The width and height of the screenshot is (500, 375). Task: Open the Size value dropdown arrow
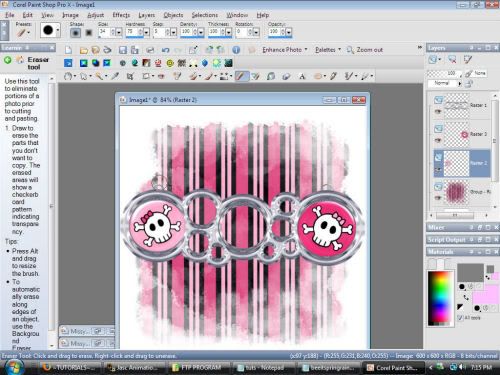(x=119, y=32)
